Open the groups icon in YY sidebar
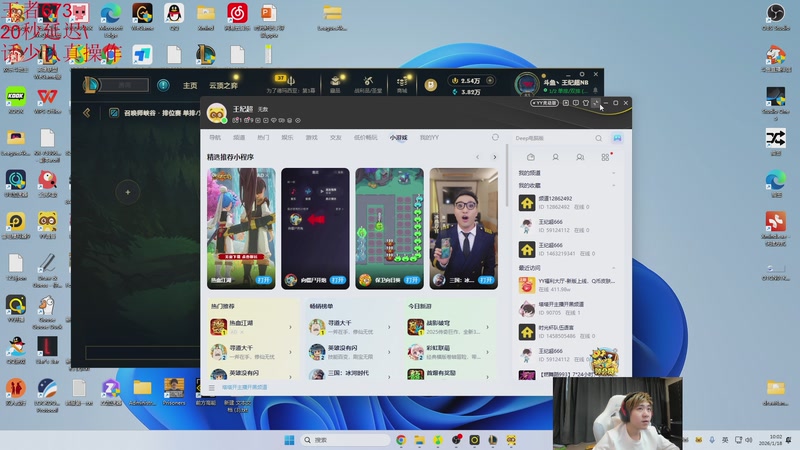Image resolution: width=800 pixels, height=450 pixels. (x=580, y=157)
